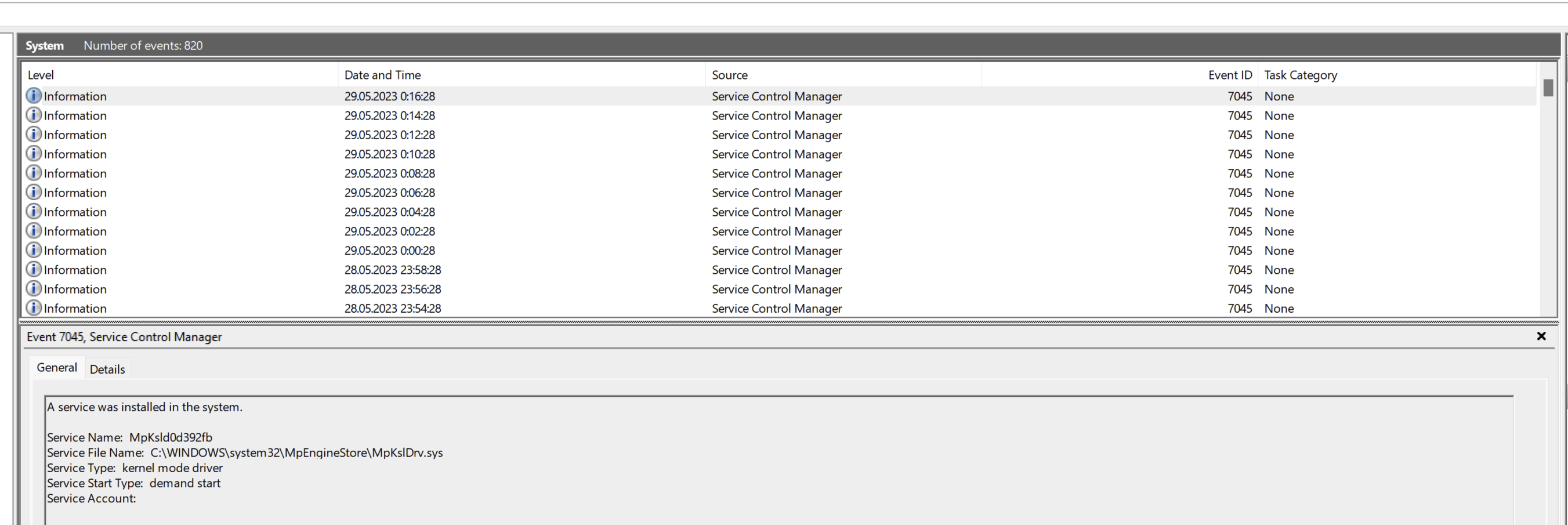Click the Information level text in the 23:54:28 row

75,309
